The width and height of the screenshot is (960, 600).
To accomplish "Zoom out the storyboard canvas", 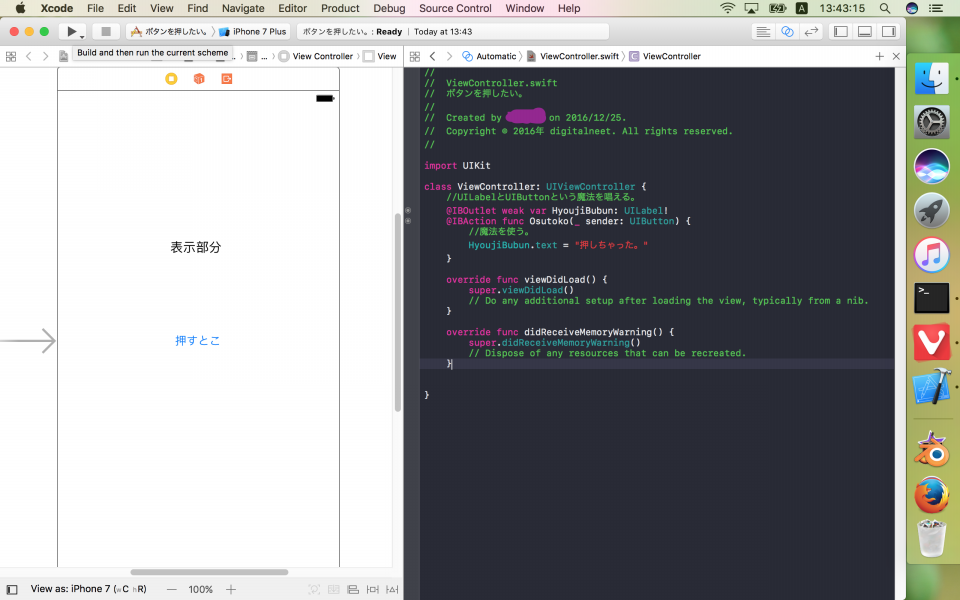I will [171, 590].
